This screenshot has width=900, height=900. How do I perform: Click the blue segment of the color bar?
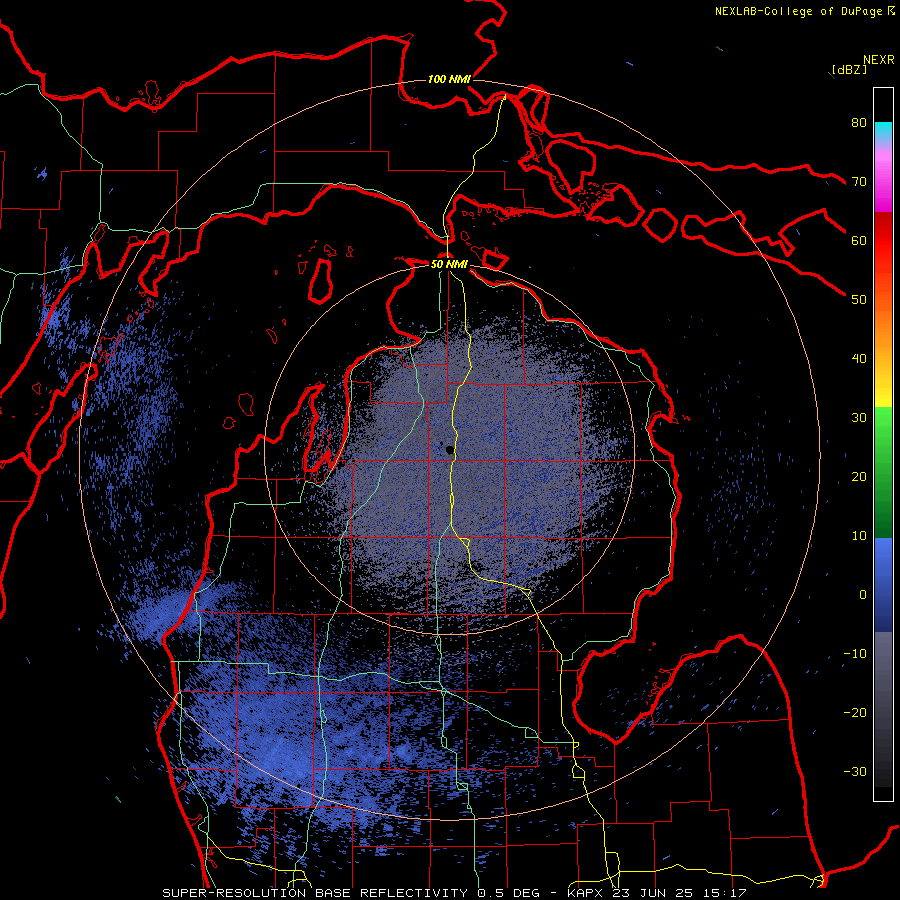(883, 585)
